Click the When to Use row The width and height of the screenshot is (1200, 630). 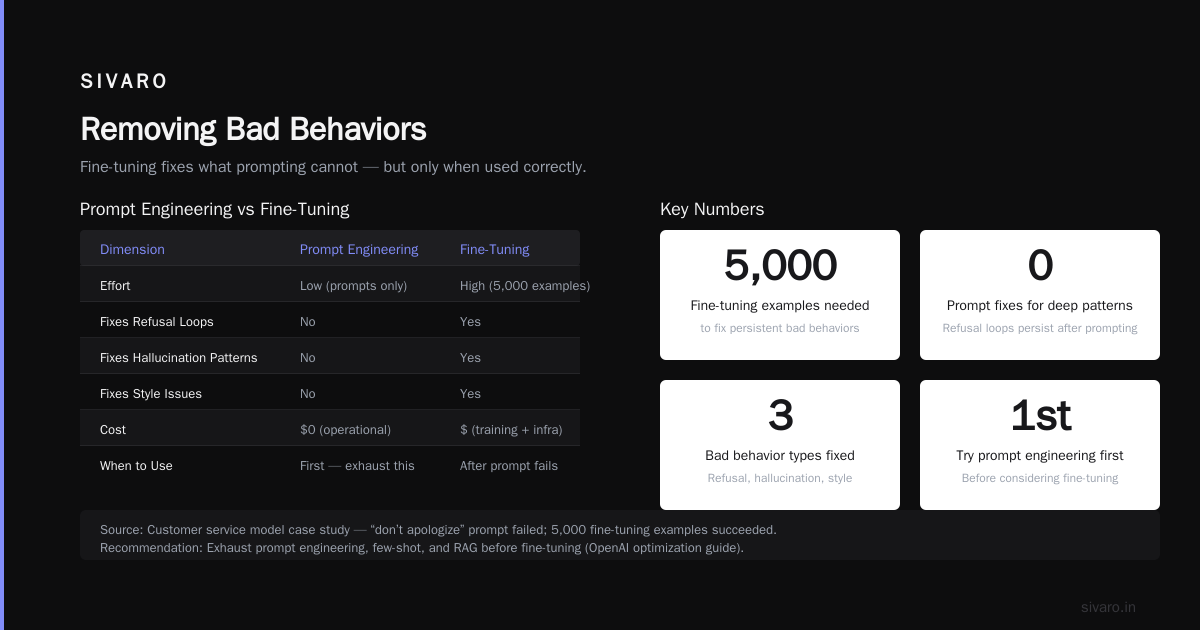(330, 466)
